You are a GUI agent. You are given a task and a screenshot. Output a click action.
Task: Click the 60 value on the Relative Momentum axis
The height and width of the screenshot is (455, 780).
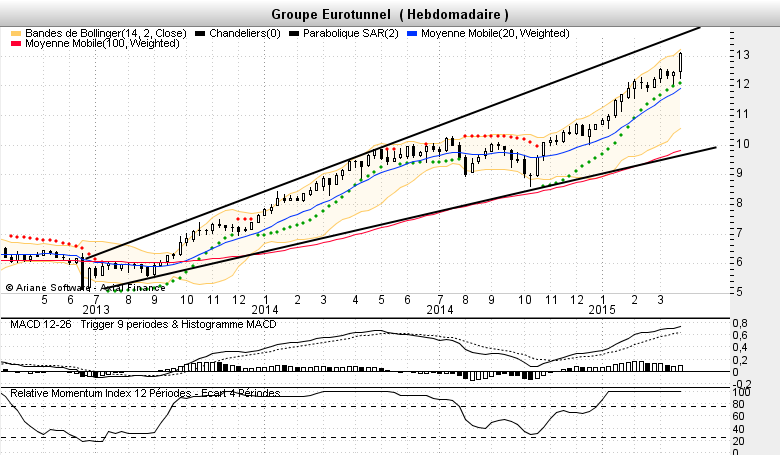pos(739,417)
